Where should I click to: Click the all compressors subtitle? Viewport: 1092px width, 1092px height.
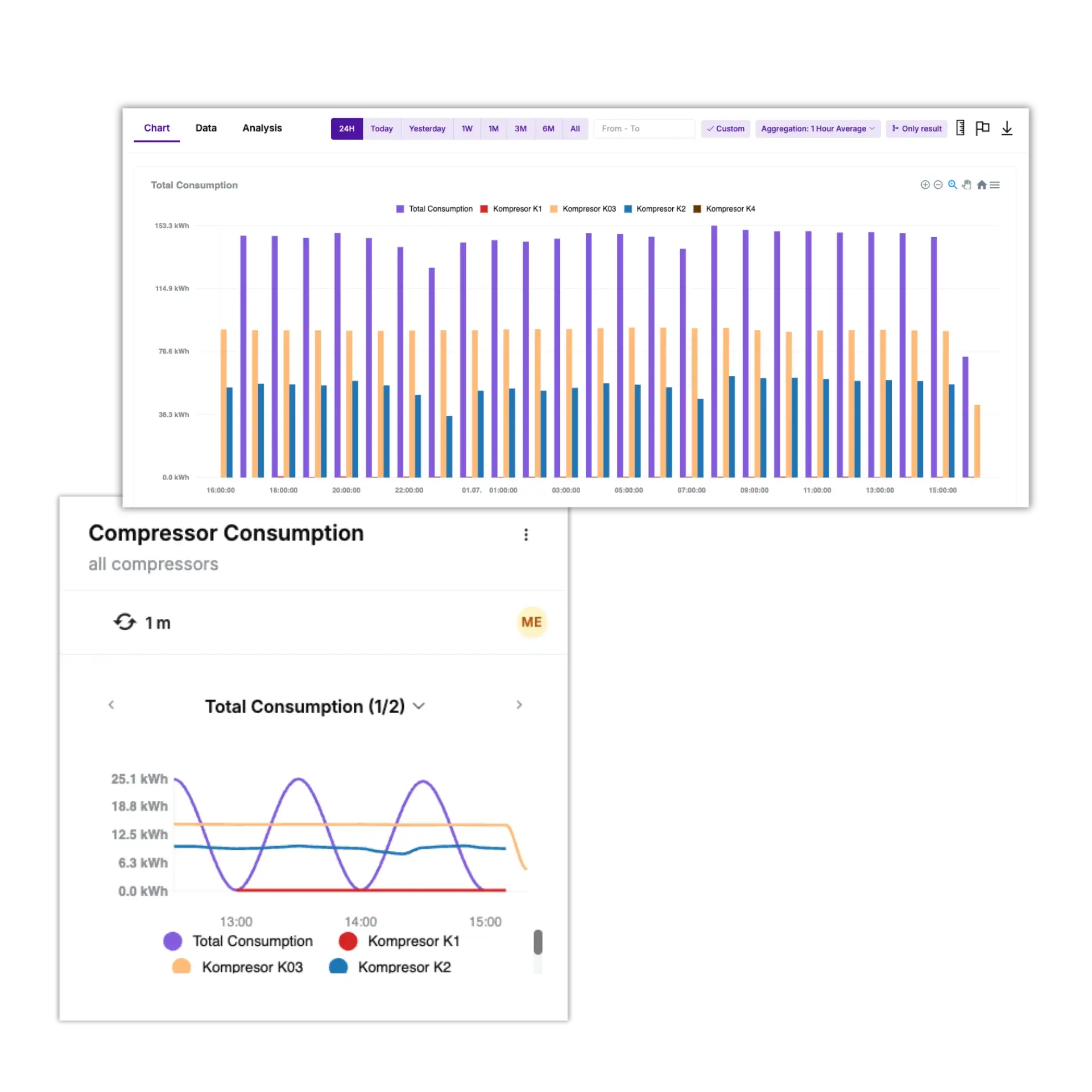153,564
